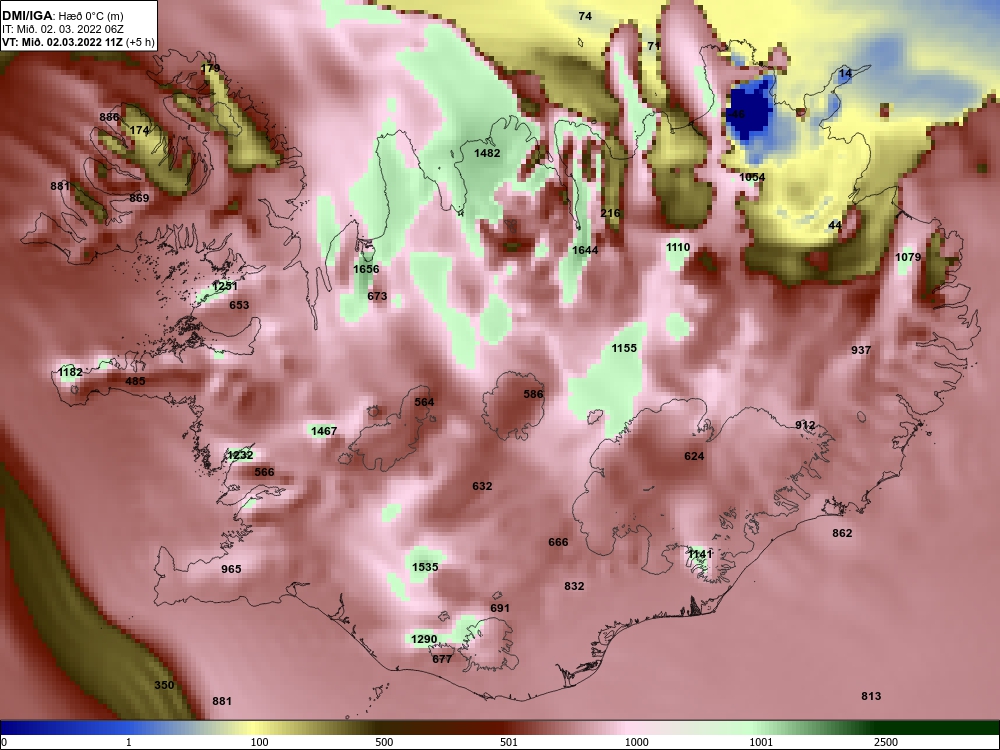Click the legend label '100'

tap(259, 742)
